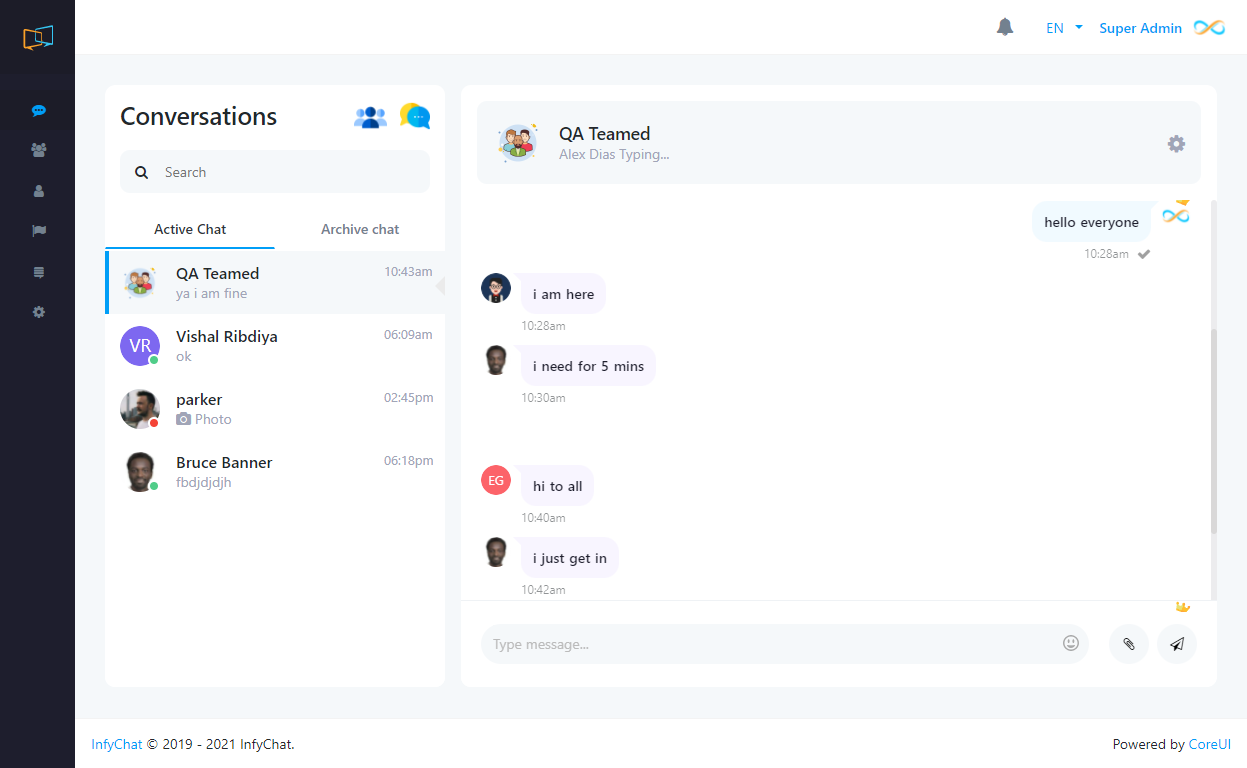
Task: Select the Active Chat tab
Action: pos(190,229)
